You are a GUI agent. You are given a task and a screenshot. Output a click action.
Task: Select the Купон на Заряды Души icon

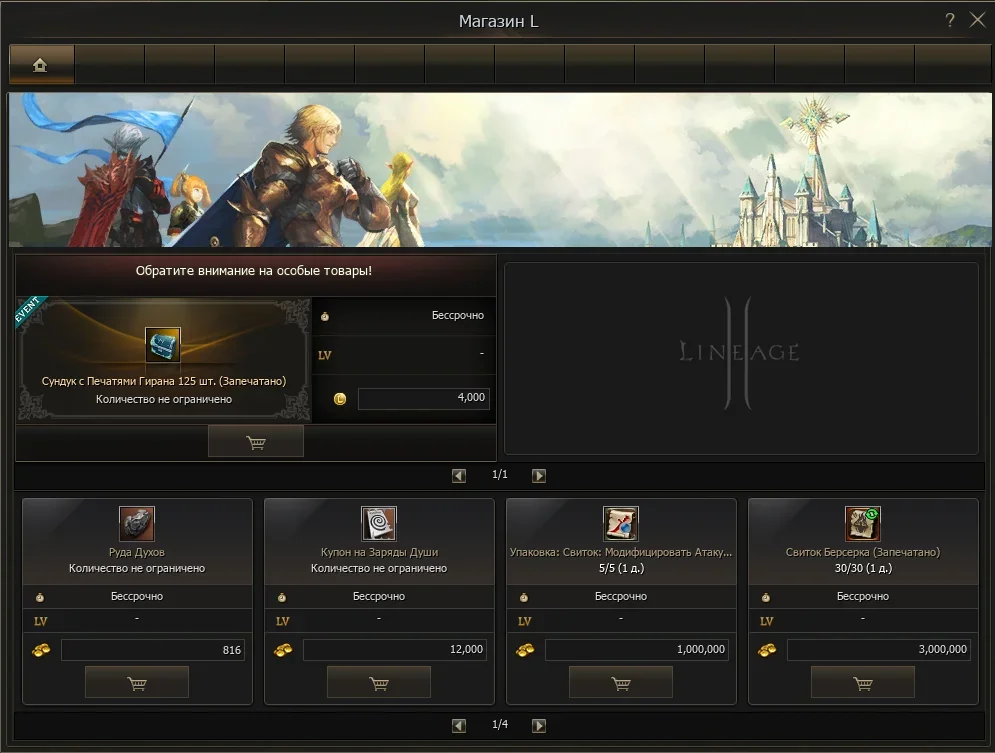379,523
